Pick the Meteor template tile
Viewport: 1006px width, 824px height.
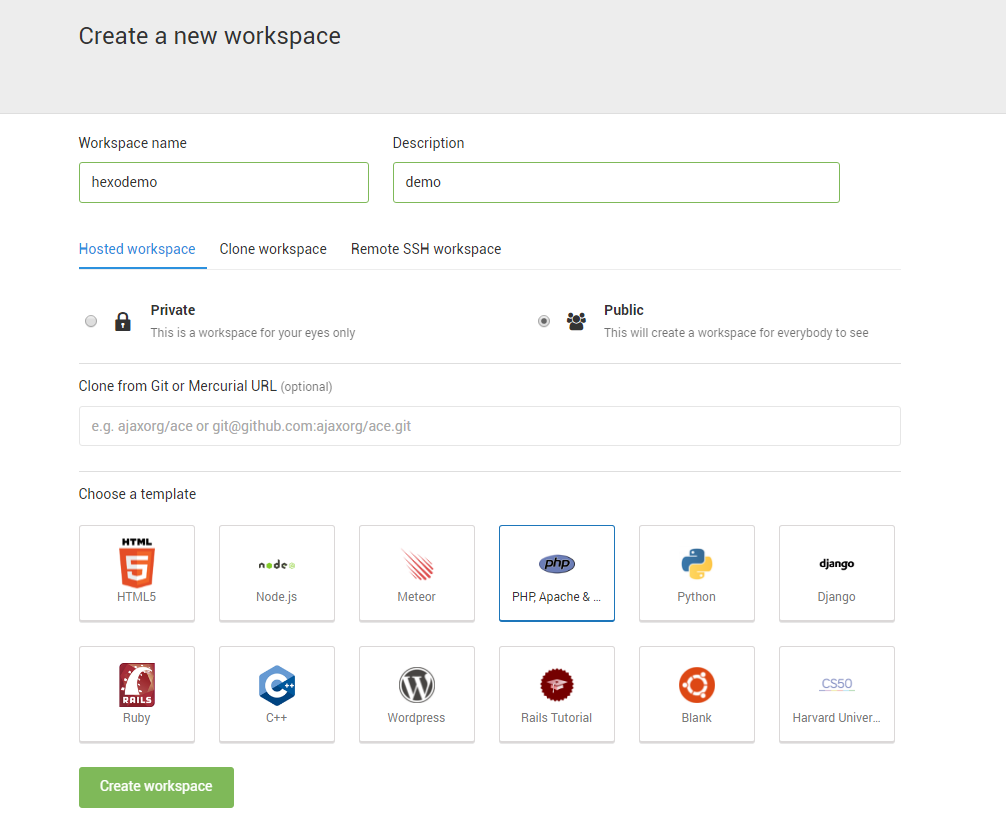(x=417, y=573)
